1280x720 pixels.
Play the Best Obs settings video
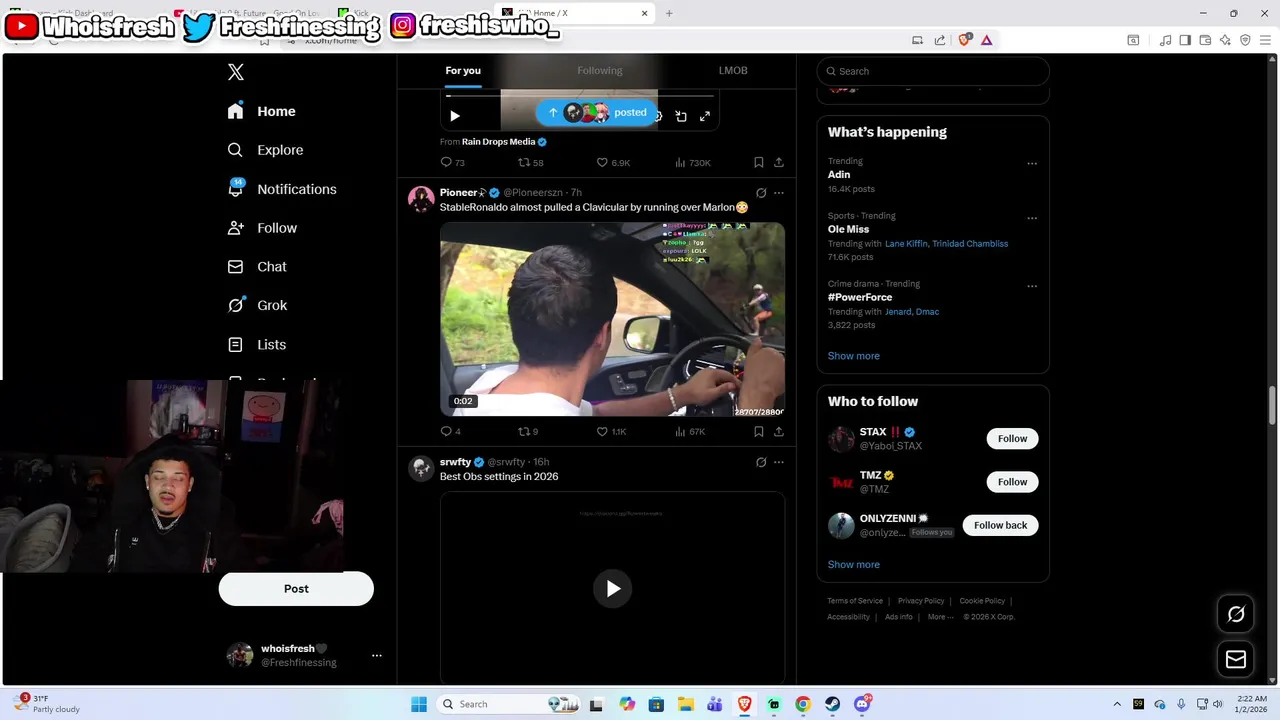click(x=613, y=589)
